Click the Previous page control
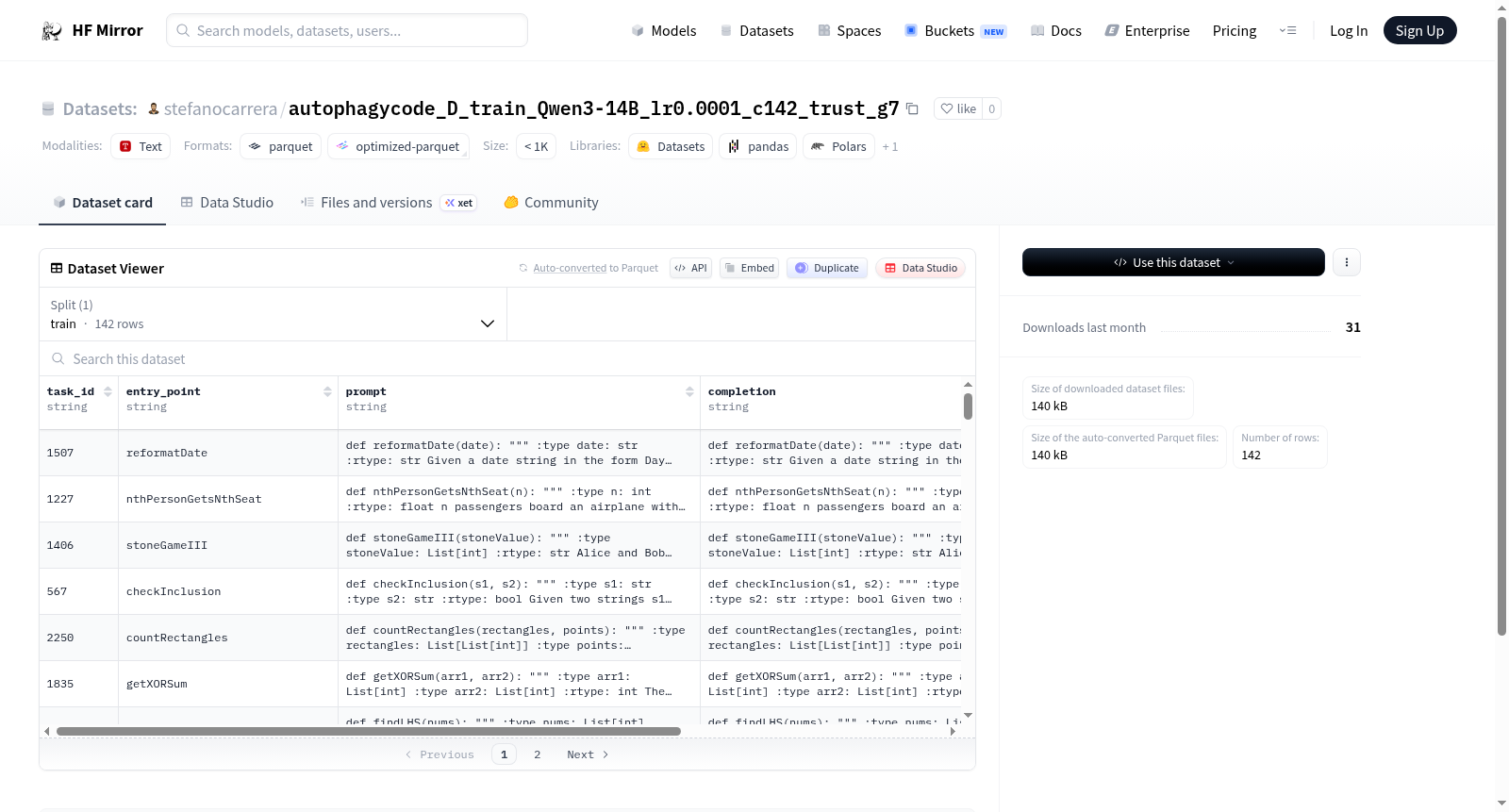The width and height of the screenshot is (1509, 812). (x=439, y=754)
